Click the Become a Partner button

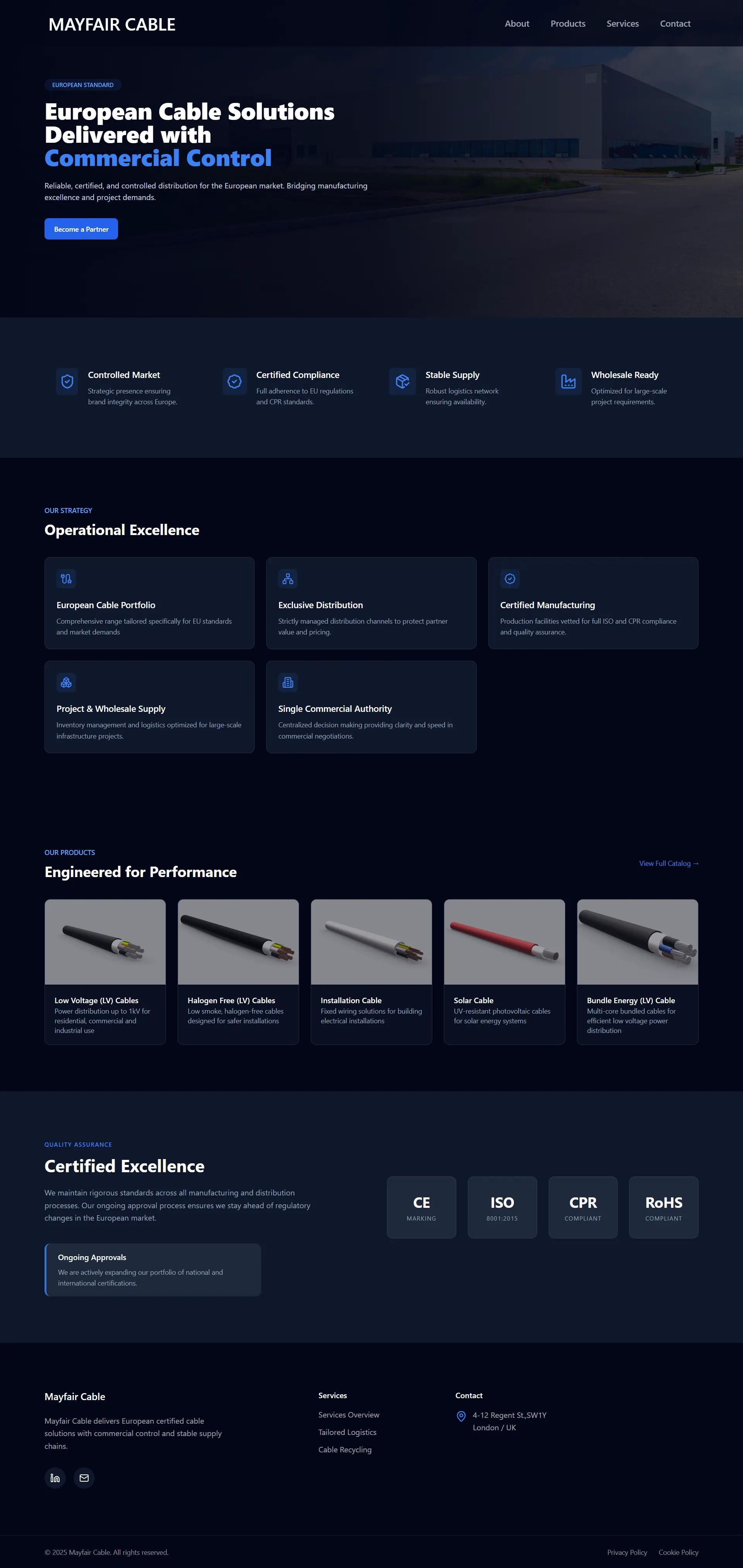tap(81, 229)
